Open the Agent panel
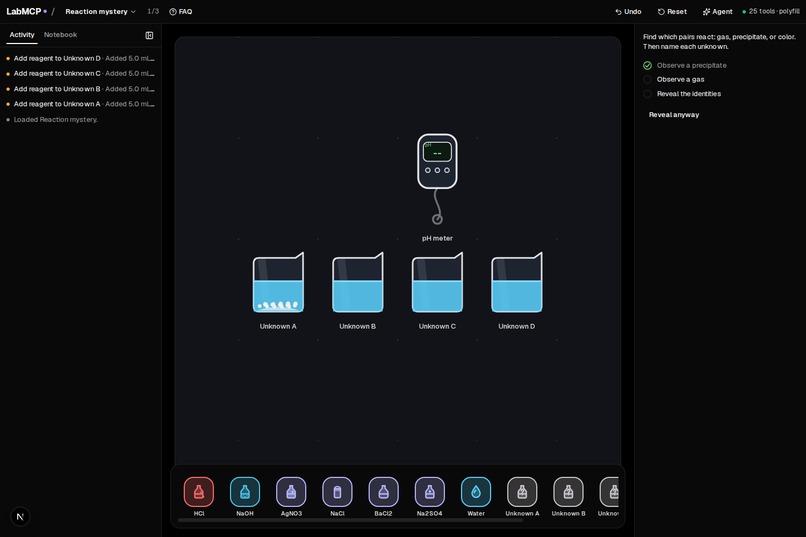This screenshot has height=537, width=806. pos(717,11)
